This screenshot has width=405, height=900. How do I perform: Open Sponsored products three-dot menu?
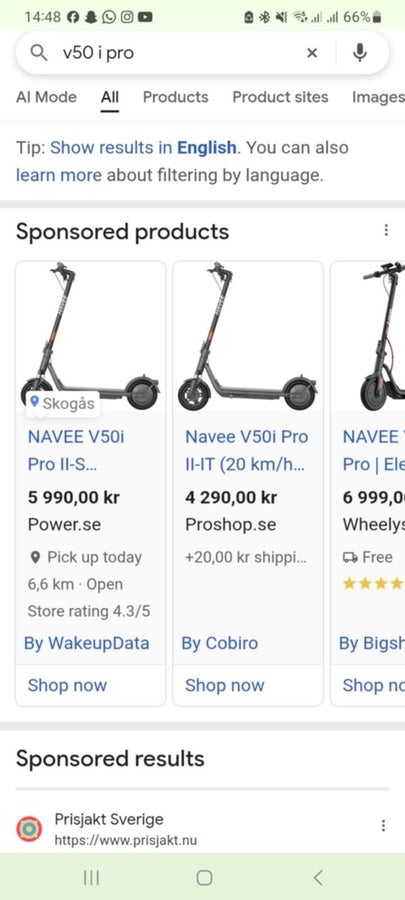tap(386, 230)
